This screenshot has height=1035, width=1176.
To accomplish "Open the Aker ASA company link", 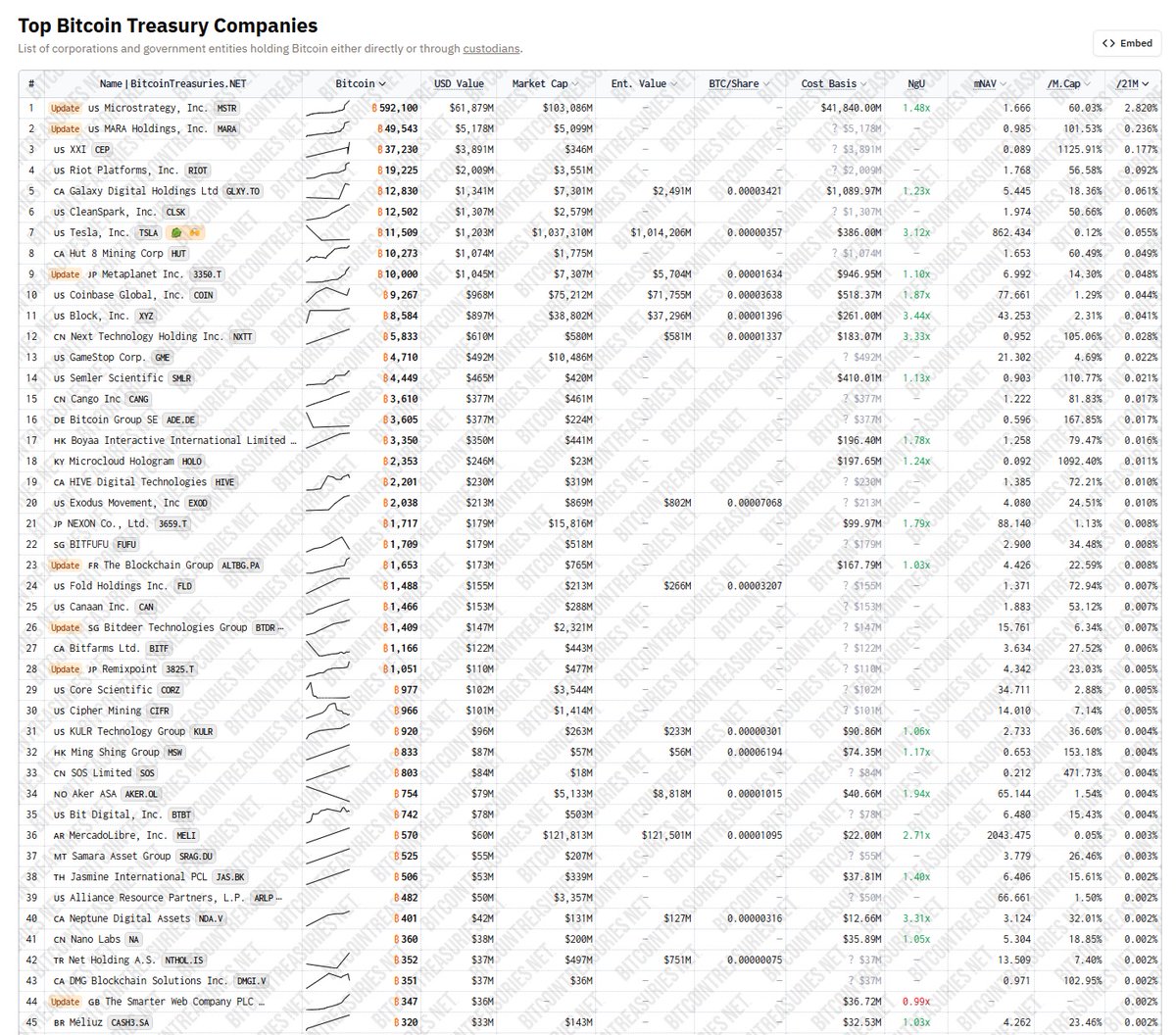I will coord(93,794).
